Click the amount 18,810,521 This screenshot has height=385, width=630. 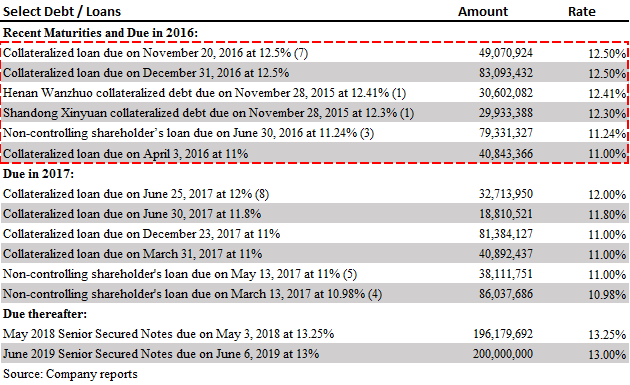tap(505, 214)
